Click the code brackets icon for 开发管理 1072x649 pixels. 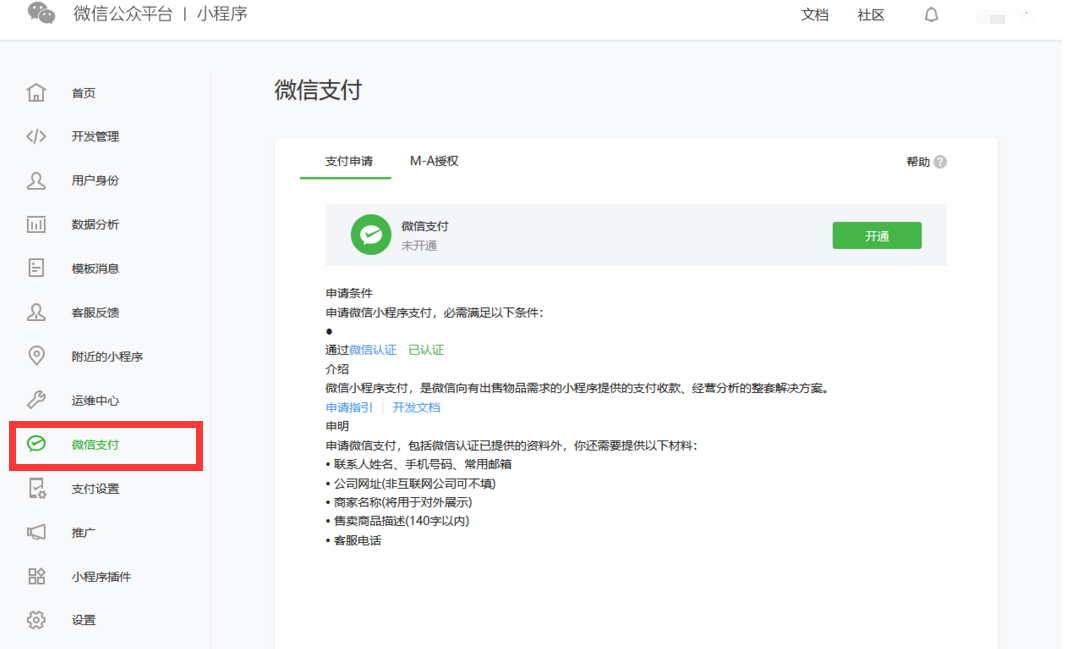tap(36, 136)
